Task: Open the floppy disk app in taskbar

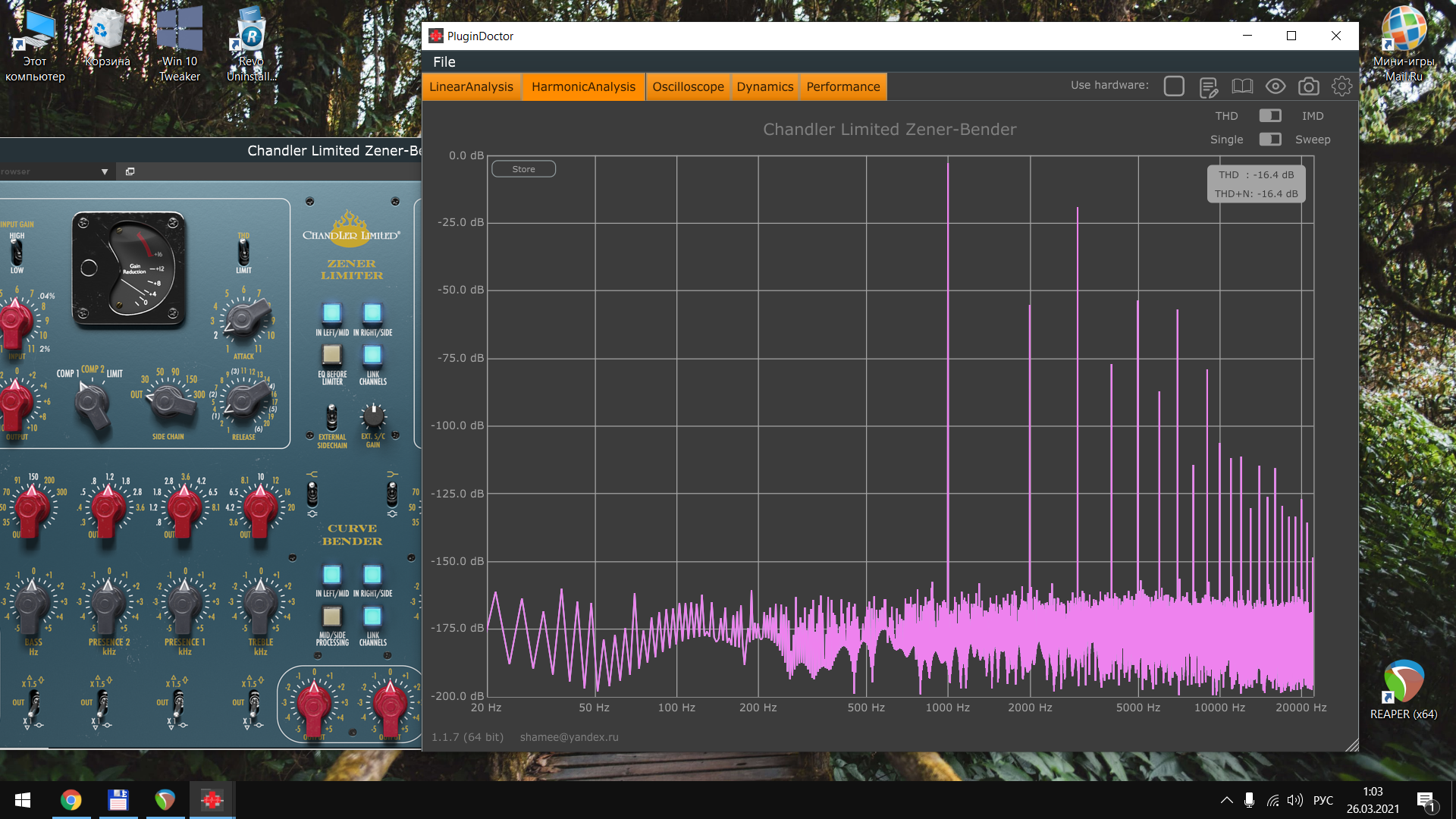Action: click(118, 800)
